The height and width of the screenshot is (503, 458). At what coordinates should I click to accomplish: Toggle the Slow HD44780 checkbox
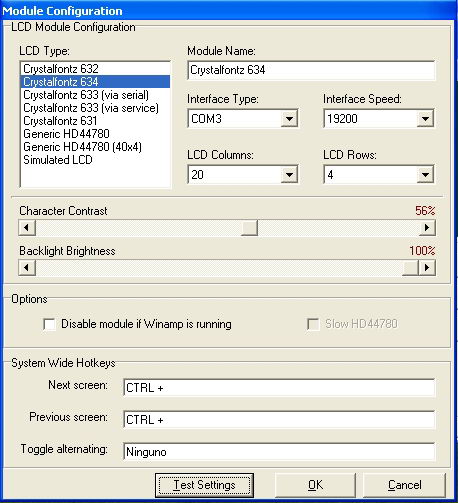[313, 324]
